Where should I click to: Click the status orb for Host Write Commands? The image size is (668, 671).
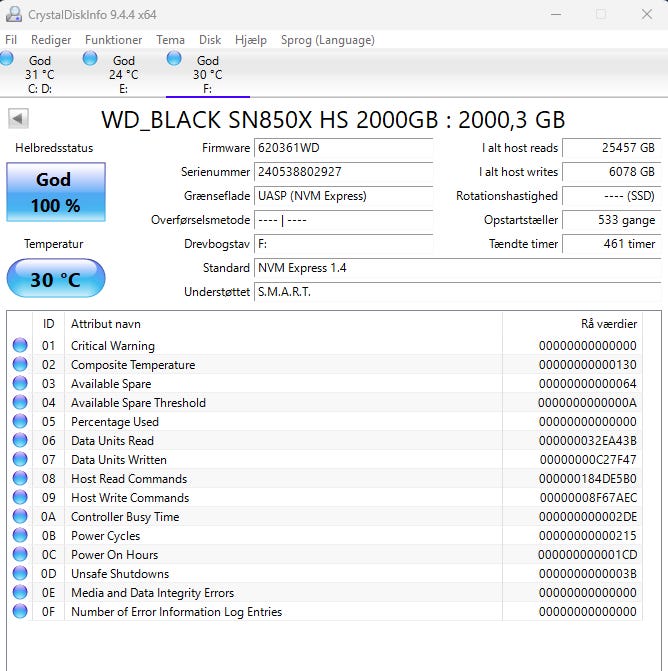(x=20, y=497)
